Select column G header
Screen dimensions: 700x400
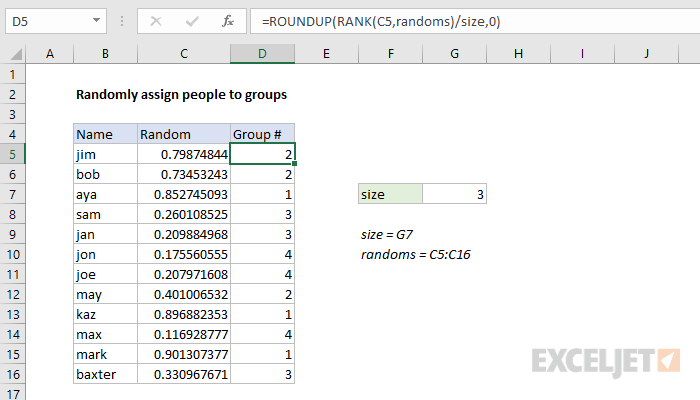tap(454, 53)
